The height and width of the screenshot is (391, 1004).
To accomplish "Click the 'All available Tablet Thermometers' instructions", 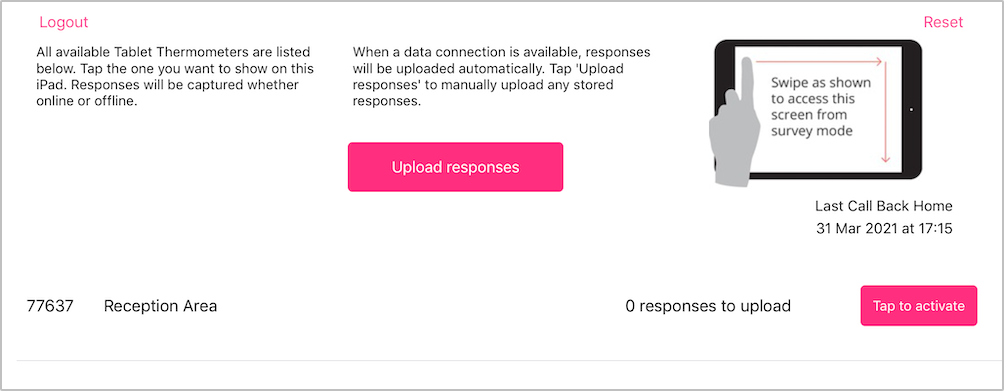I will (174, 77).
